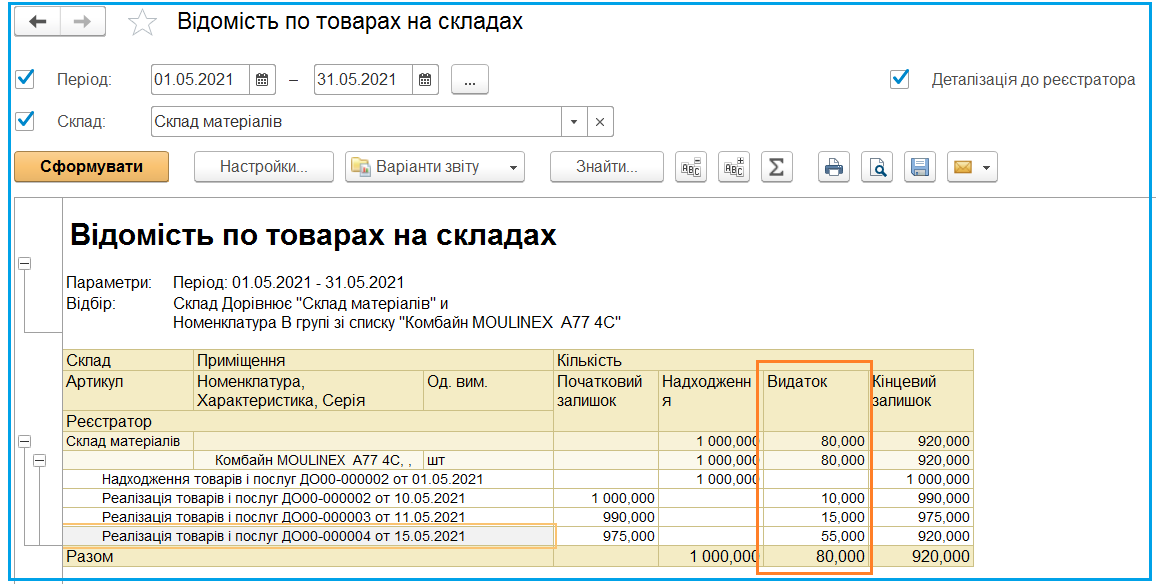
Task: Open Настройки... button
Action: (264, 167)
